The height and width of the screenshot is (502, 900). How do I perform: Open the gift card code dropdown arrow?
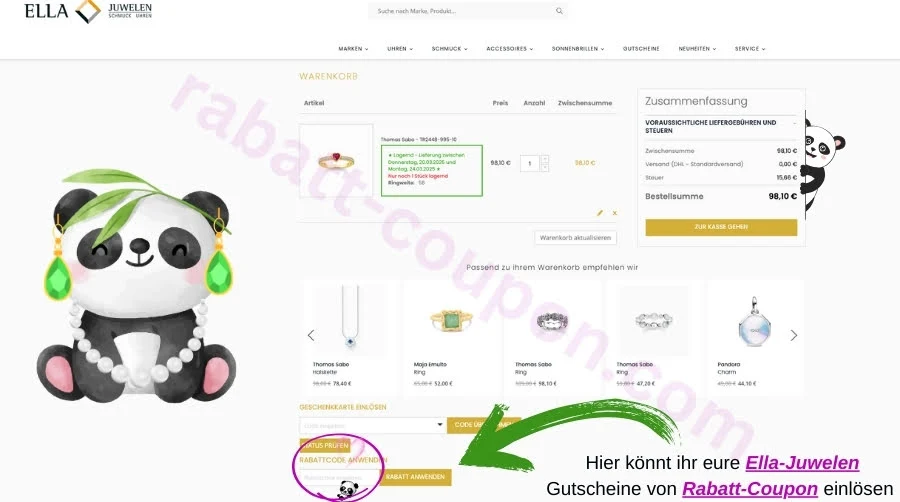click(x=440, y=425)
